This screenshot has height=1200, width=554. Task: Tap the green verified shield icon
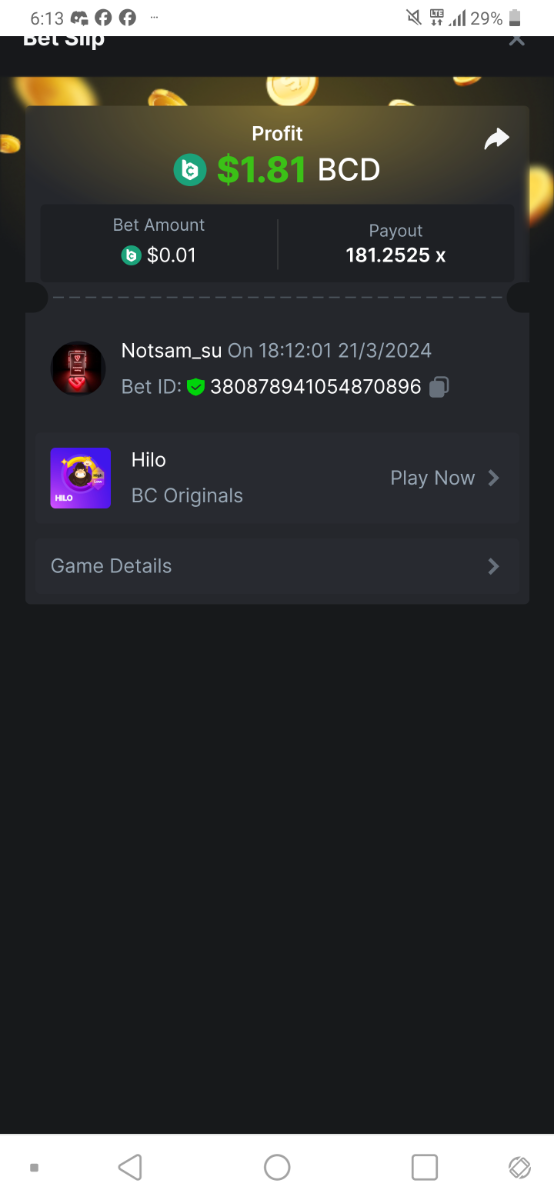tap(196, 387)
